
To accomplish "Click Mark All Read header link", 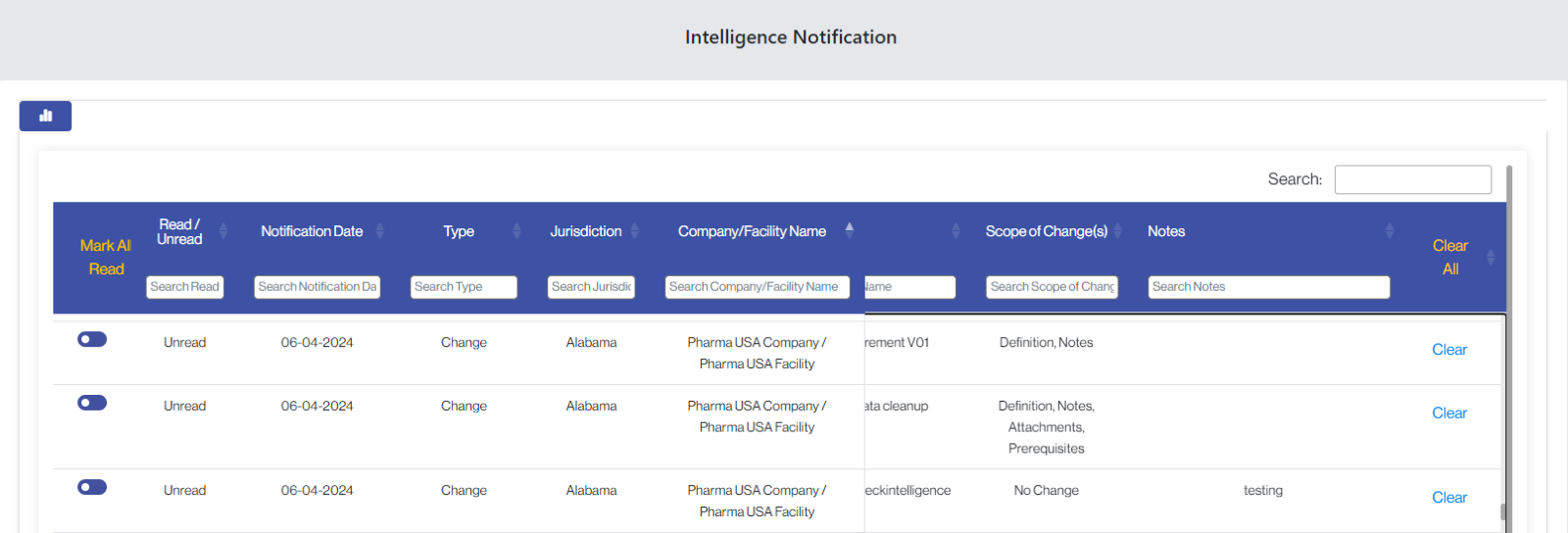I will 106,258.
